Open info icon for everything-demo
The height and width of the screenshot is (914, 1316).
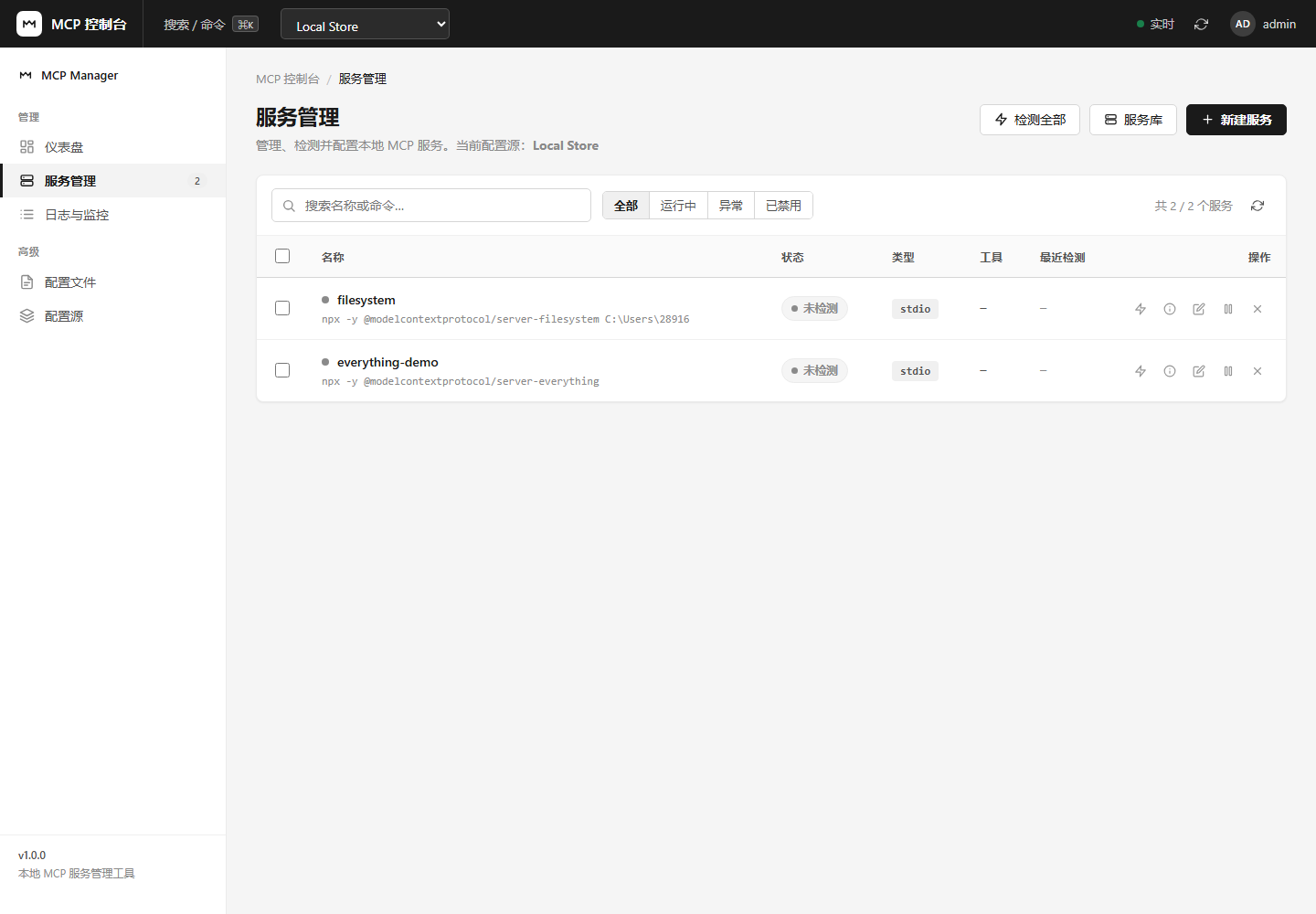pos(1170,371)
